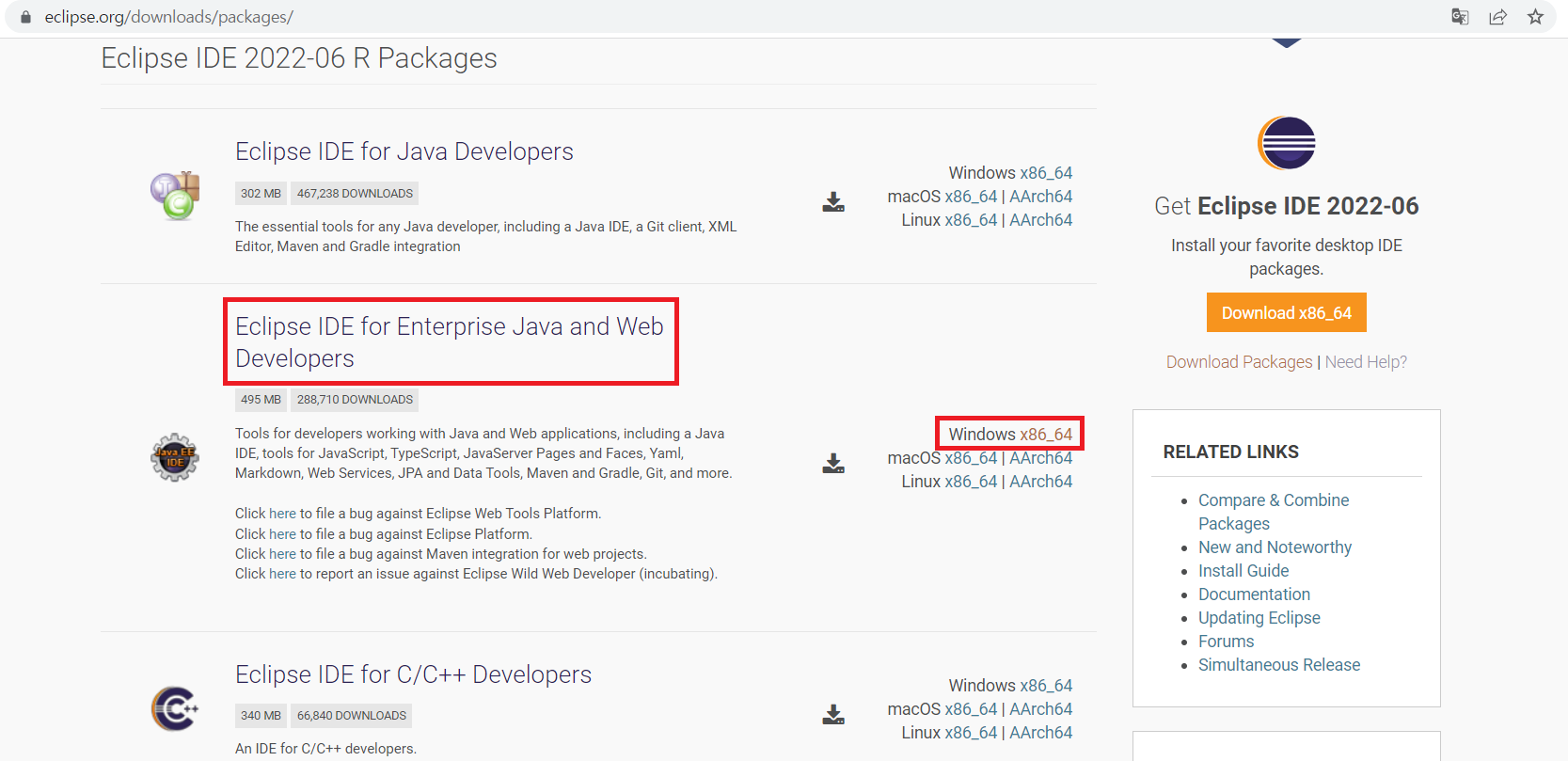Download Linux AArch64 for C/C++ Developers
The width and height of the screenshot is (1568, 761).
coord(1040,733)
